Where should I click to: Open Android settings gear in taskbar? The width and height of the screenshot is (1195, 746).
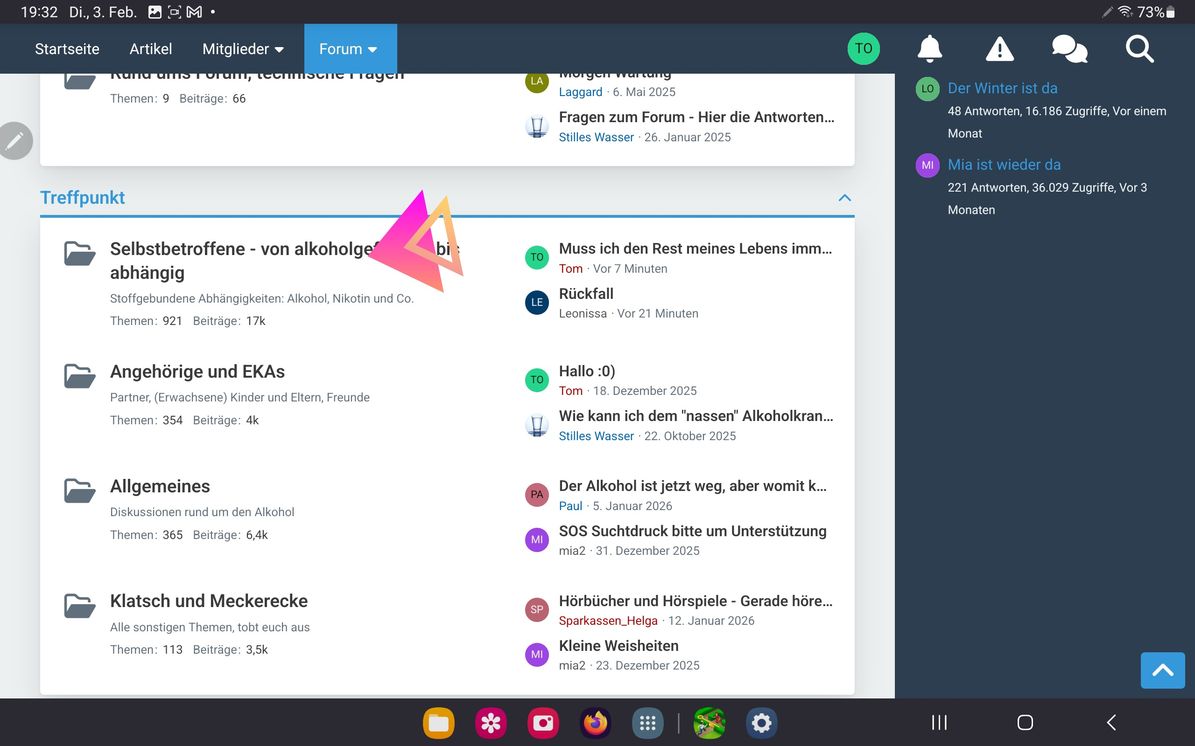pos(762,723)
